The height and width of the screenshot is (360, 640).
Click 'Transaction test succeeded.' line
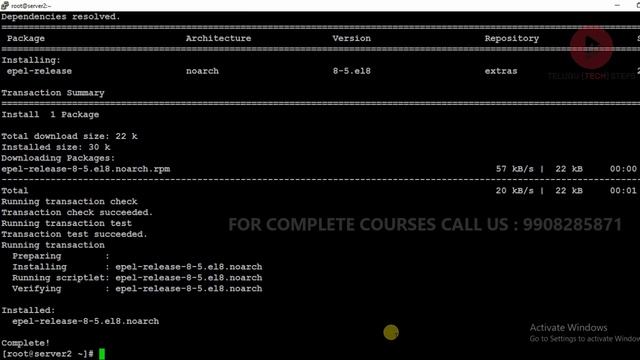(74, 234)
